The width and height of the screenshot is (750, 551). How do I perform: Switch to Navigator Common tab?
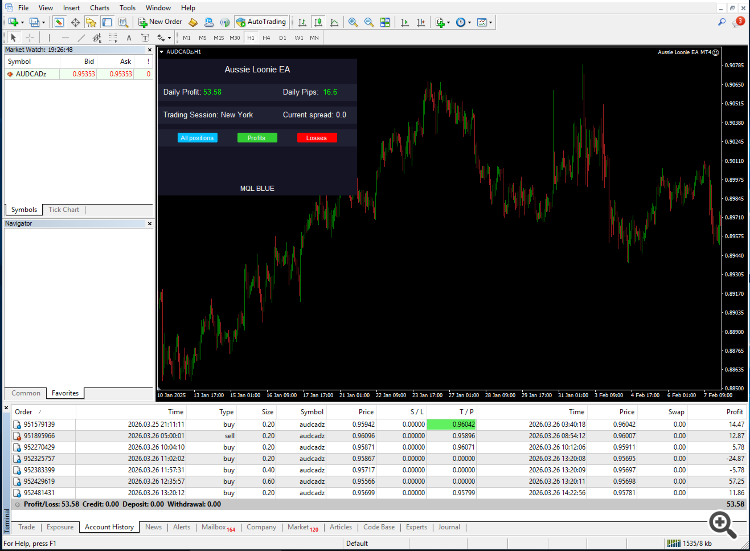(x=26, y=393)
